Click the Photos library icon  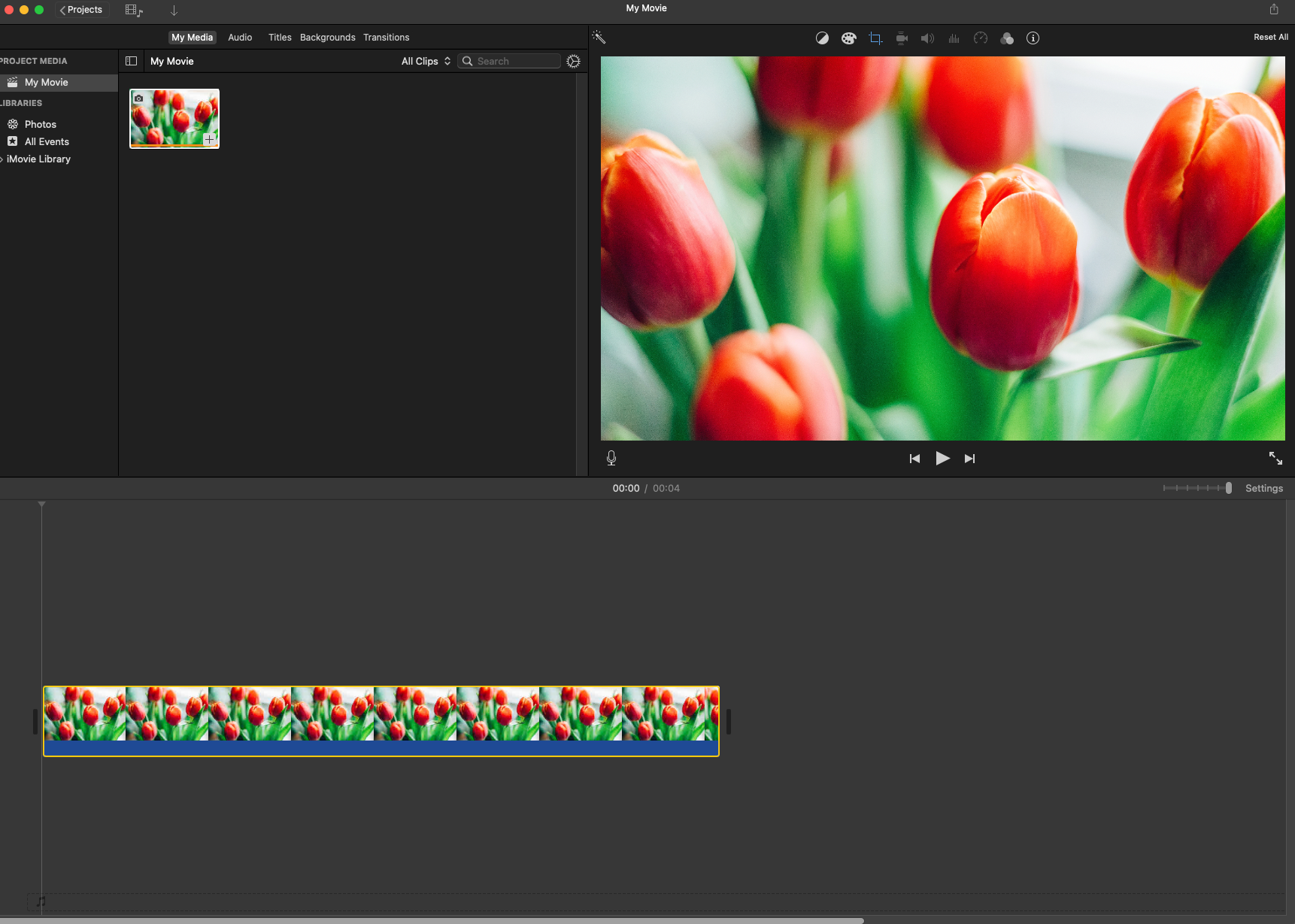13,124
